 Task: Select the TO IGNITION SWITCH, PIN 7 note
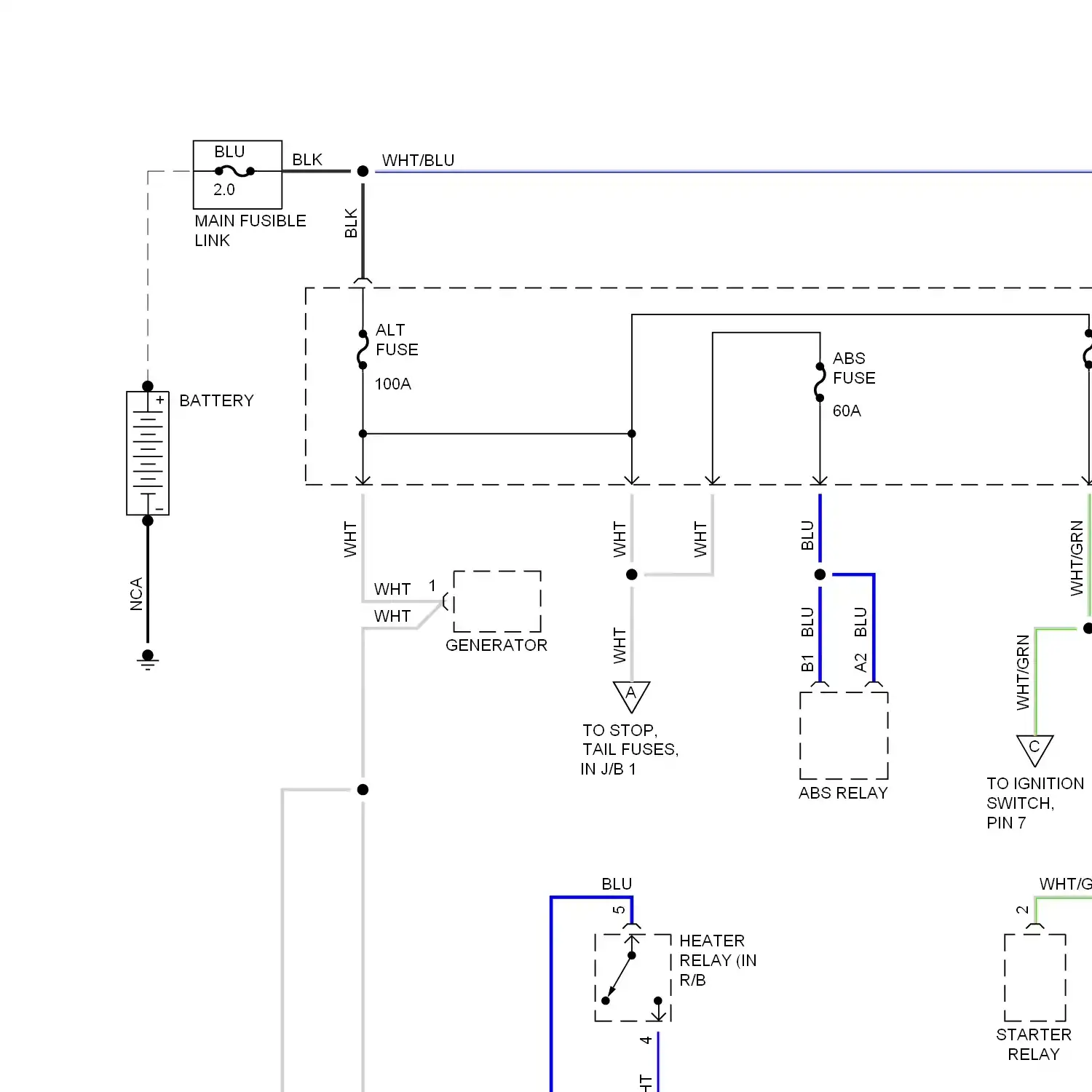[x=1035, y=803]
